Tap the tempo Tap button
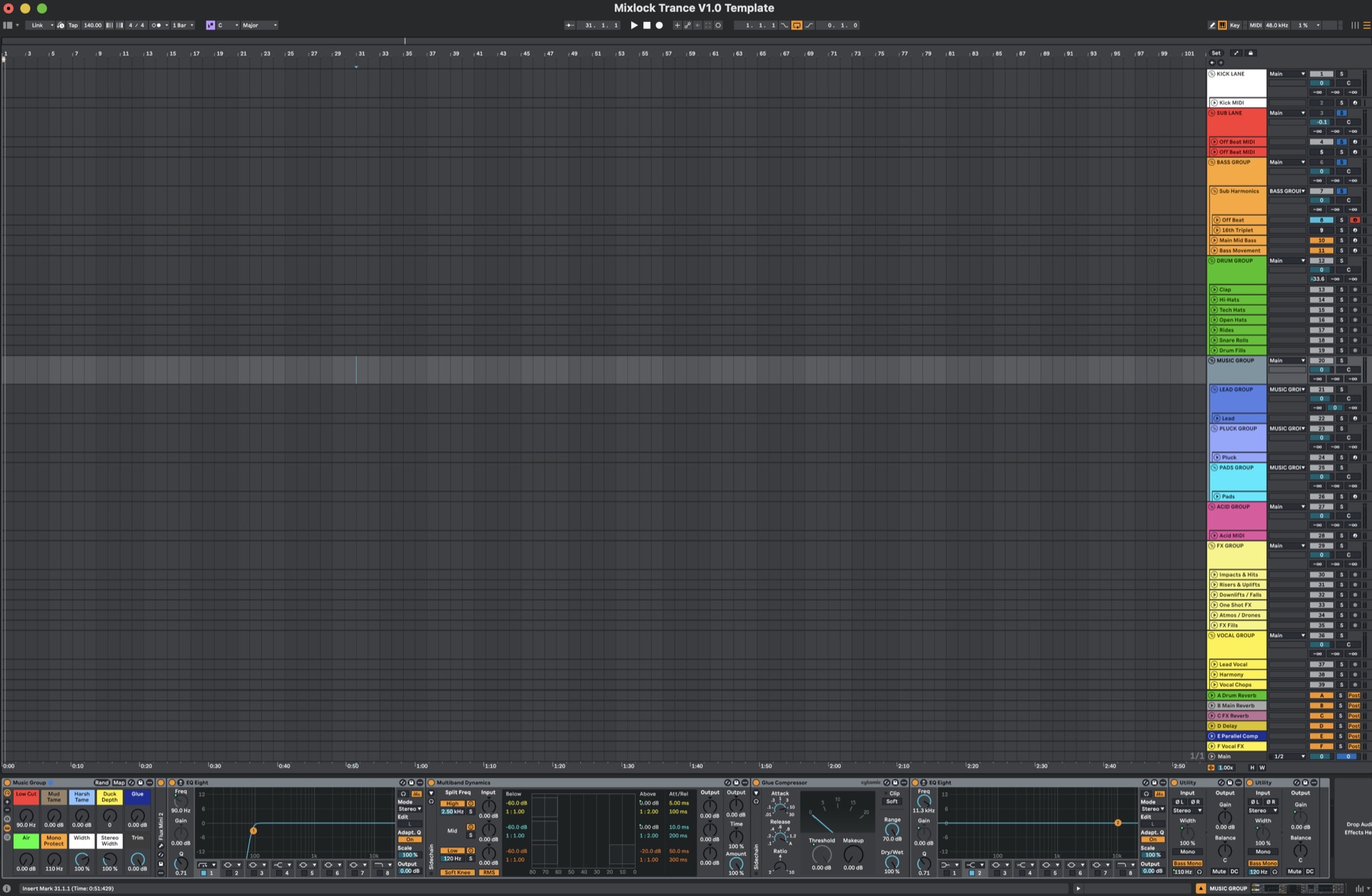The image size is (1372, 896). [73, 25]
